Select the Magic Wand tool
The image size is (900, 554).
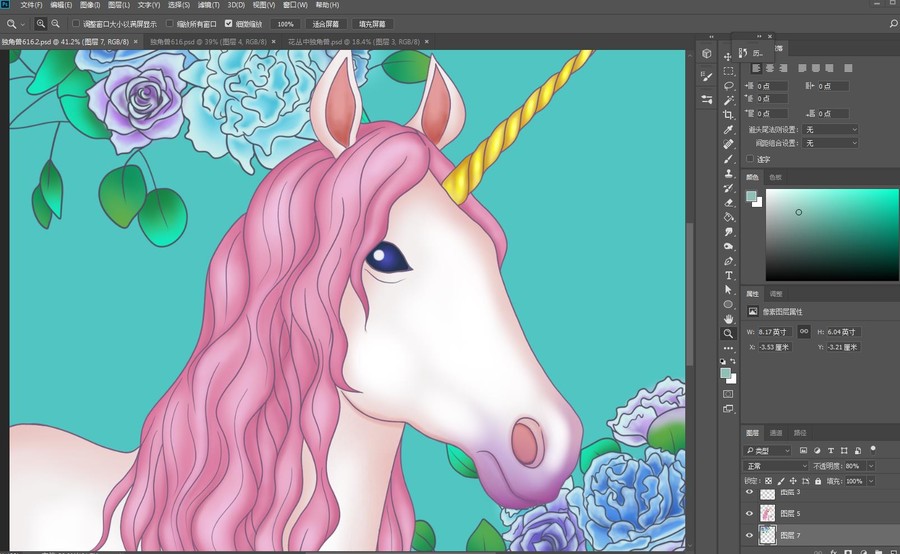[728, 100]
